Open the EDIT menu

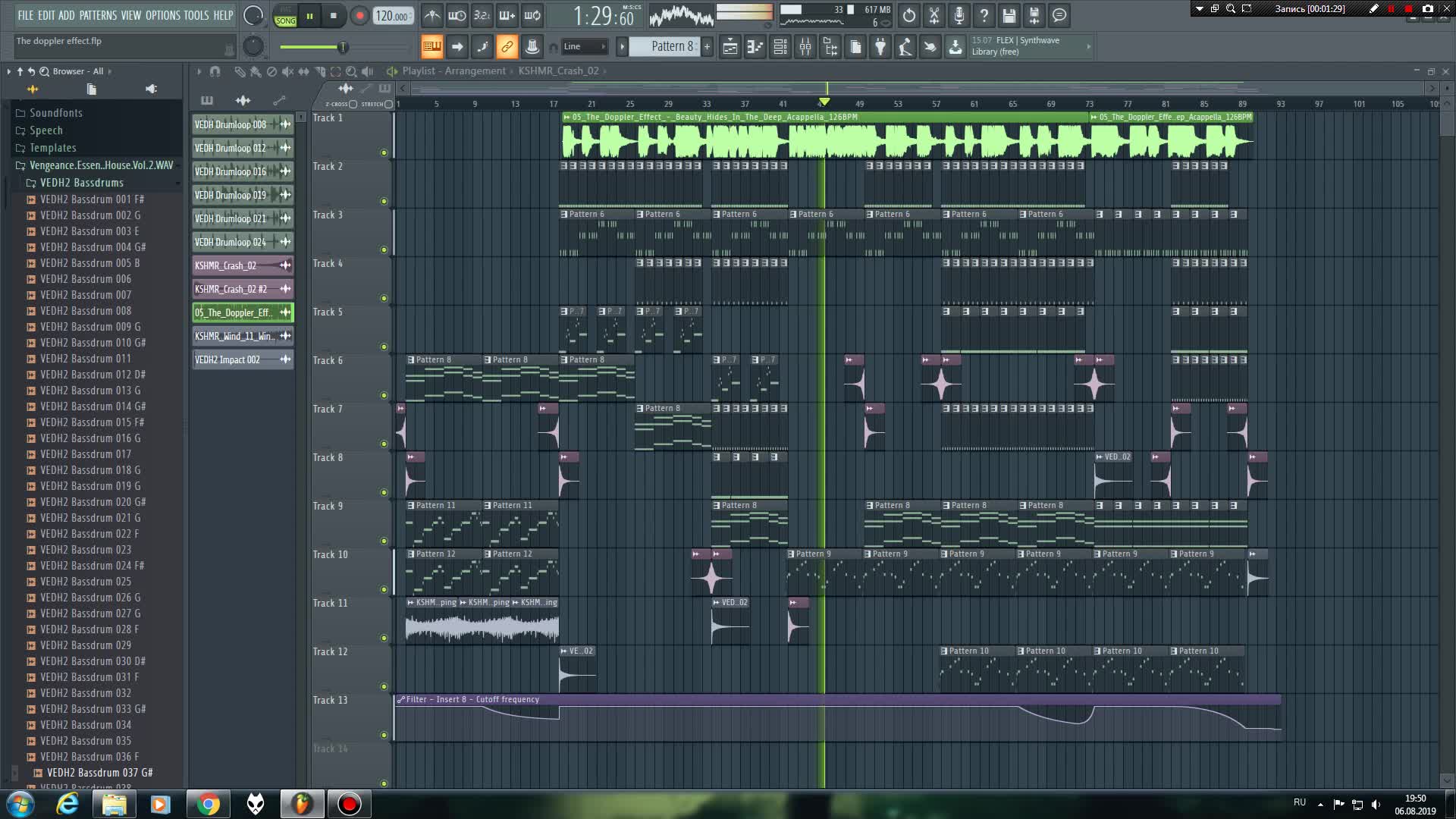pyautogui.click(x=46, y=15)
